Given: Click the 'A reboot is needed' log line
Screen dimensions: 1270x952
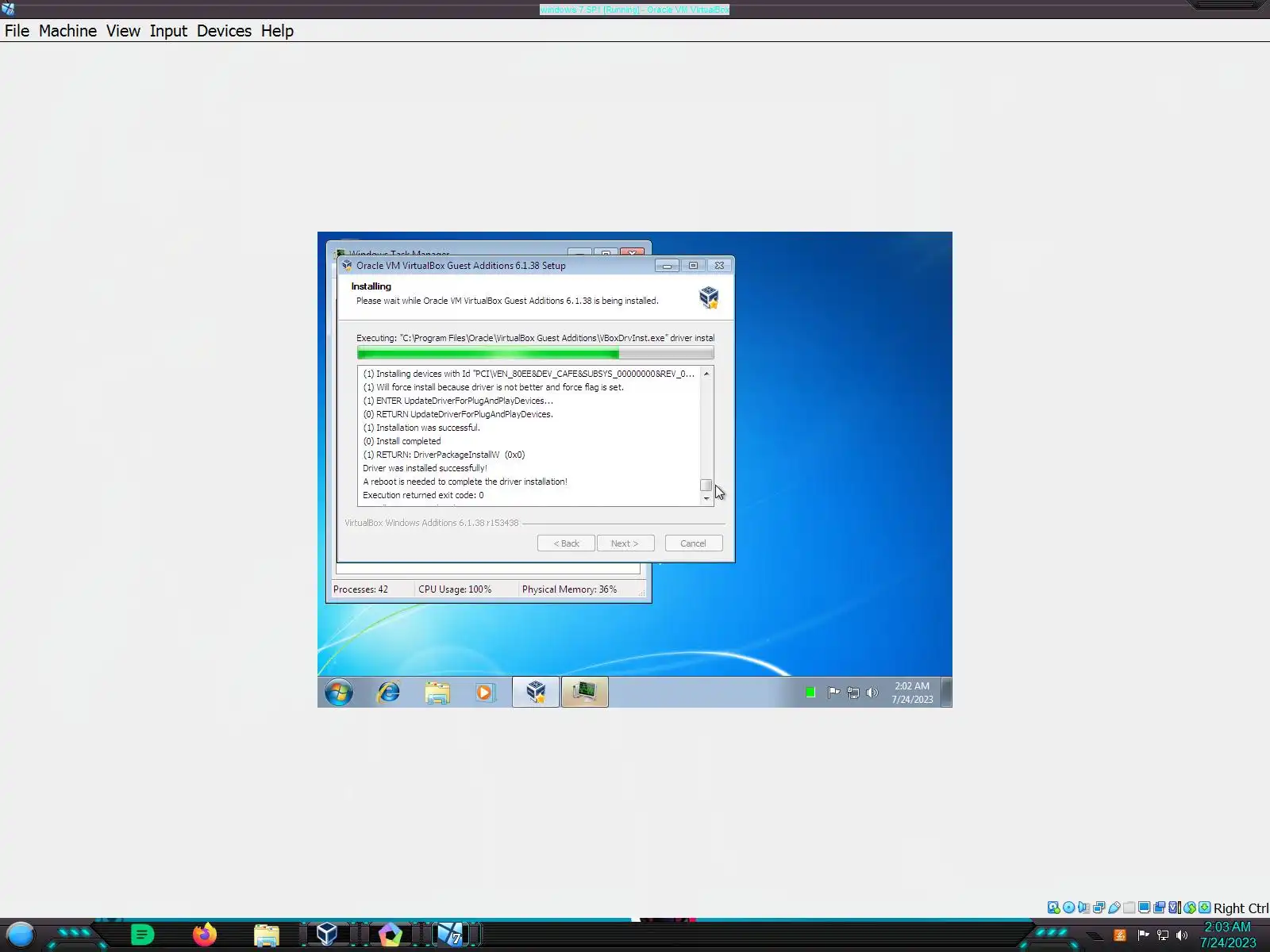Looking at the screenshot, I should (x=465, y=482).
